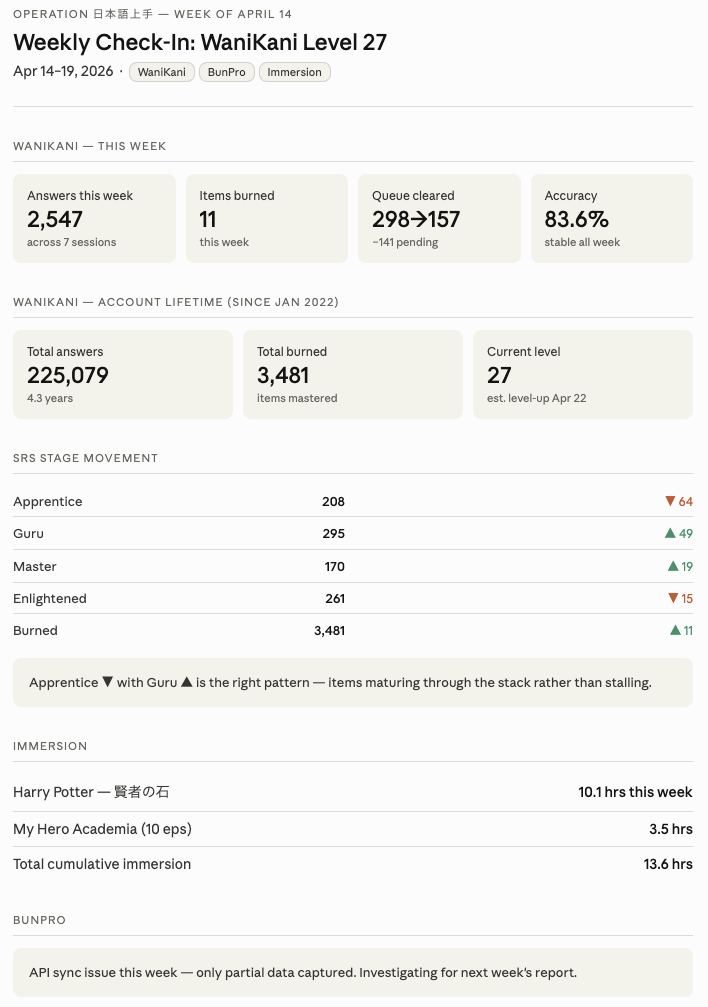Viewport: 708px width, 1007px height.
Task: Click the Accuracy value 83.6%
Action: tap(576, 220)
